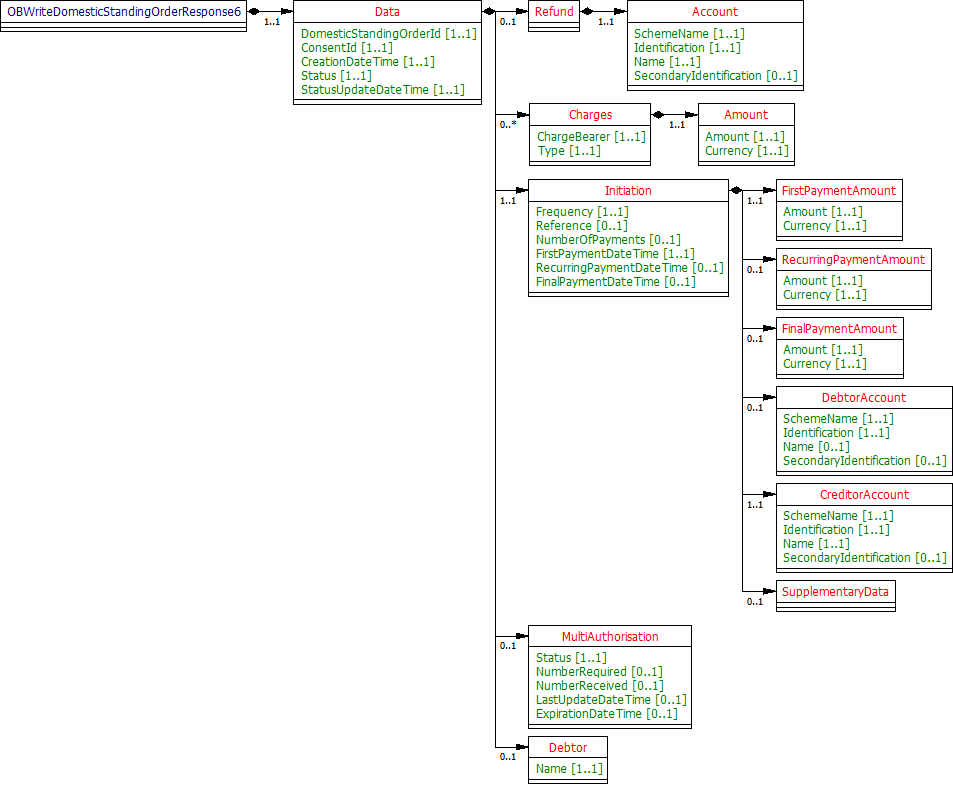Click the OBWriteDomesticStandingOrderResponse6 root class box

coord(124,12)
